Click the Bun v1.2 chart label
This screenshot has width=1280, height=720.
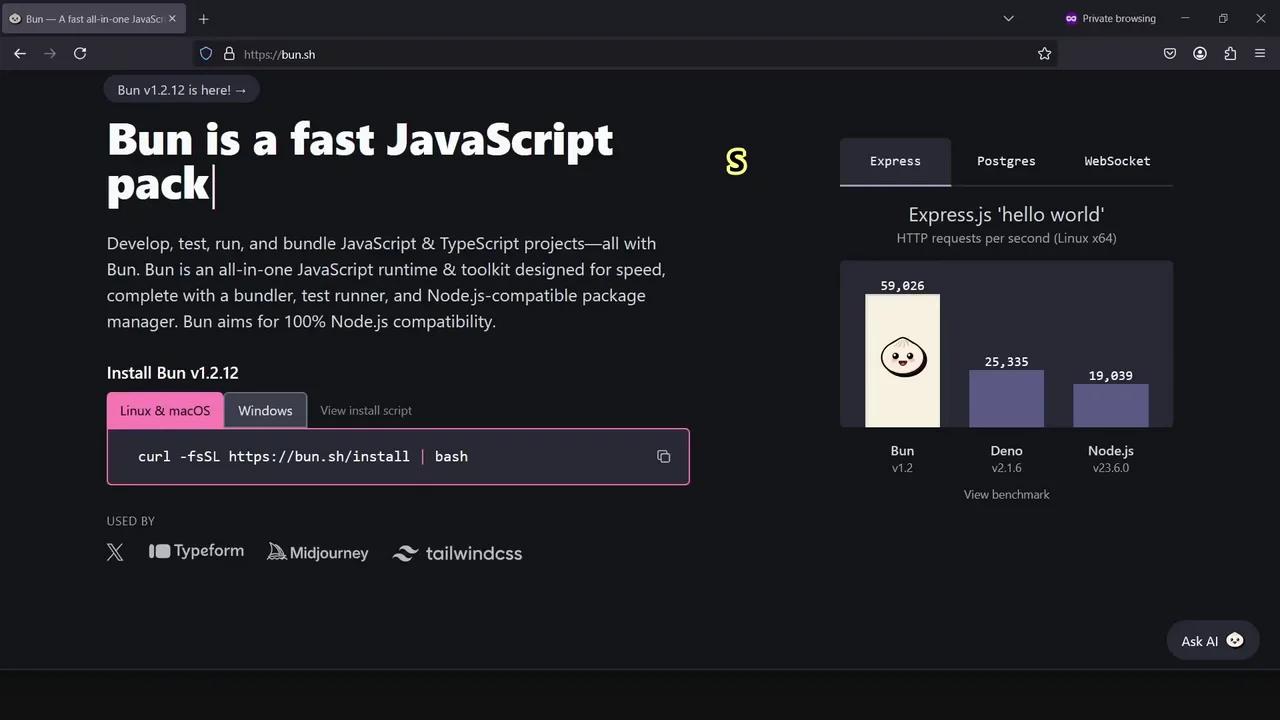902,459
